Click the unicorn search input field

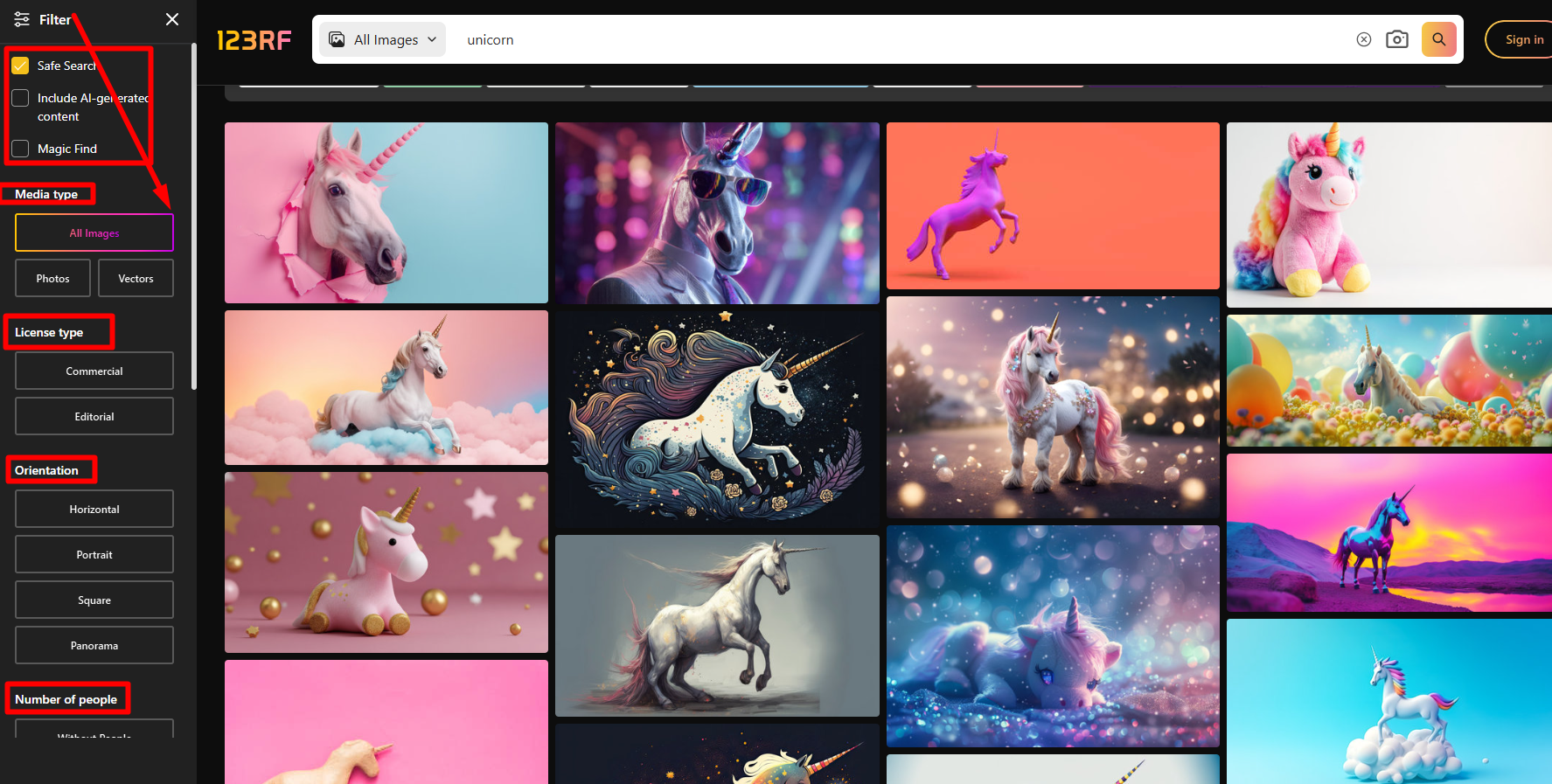pyautogui.click(x=874, y=39)
